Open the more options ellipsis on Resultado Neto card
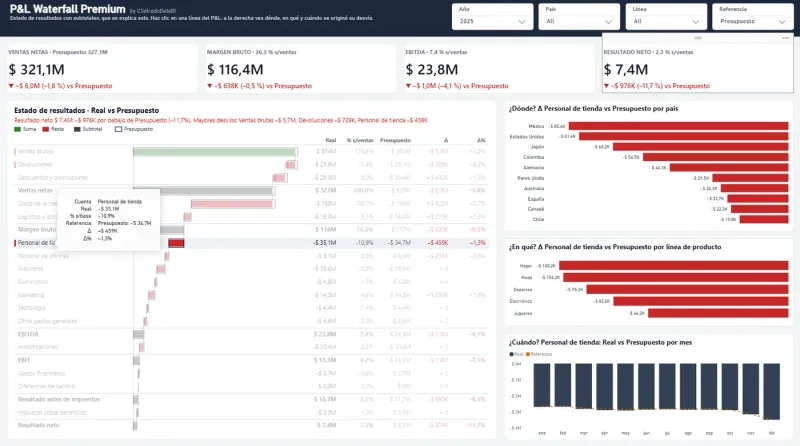800x446 pixels. tap(785, 38)
